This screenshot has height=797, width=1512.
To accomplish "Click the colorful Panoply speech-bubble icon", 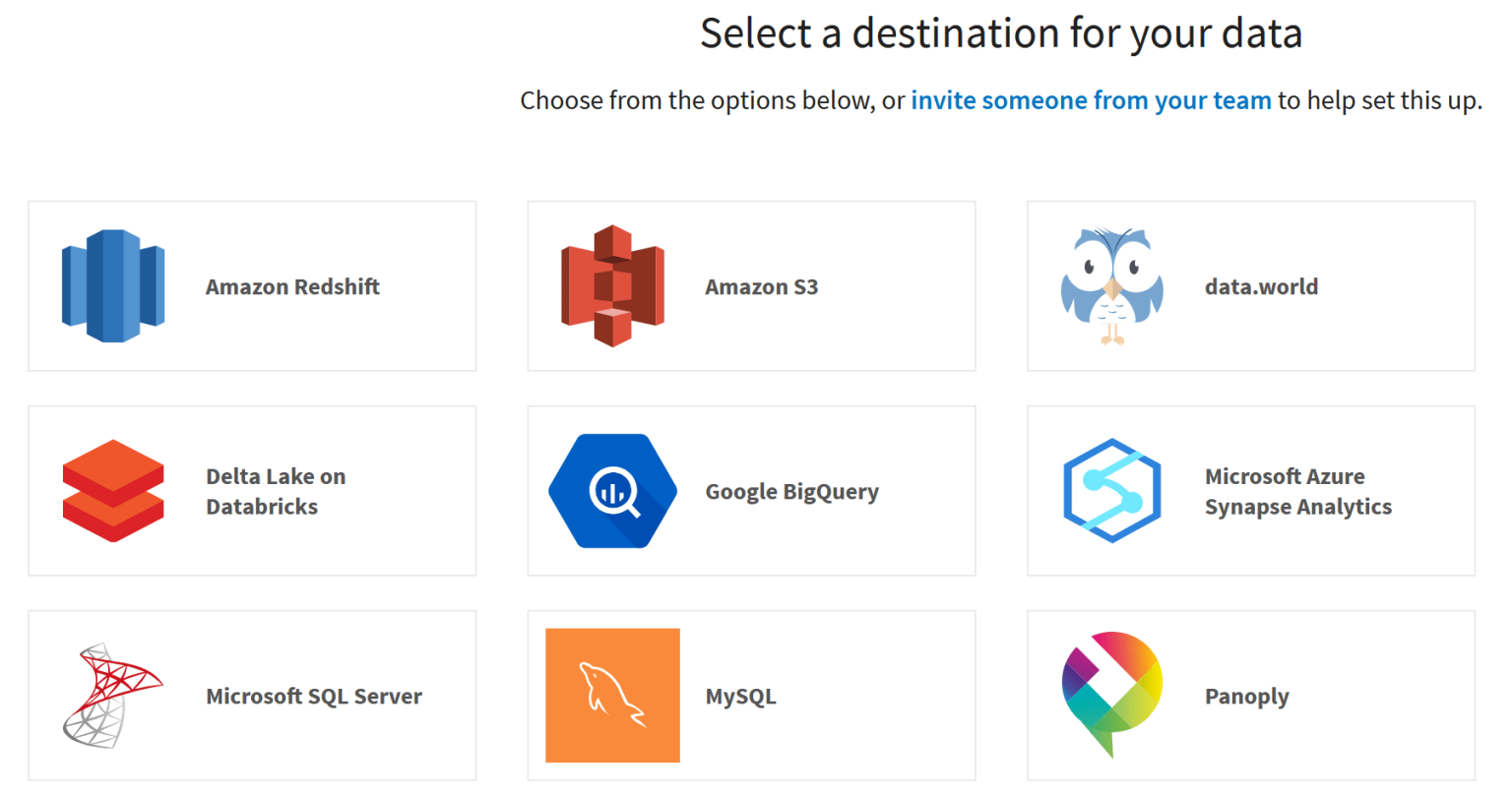I will tap(1112, 695).
